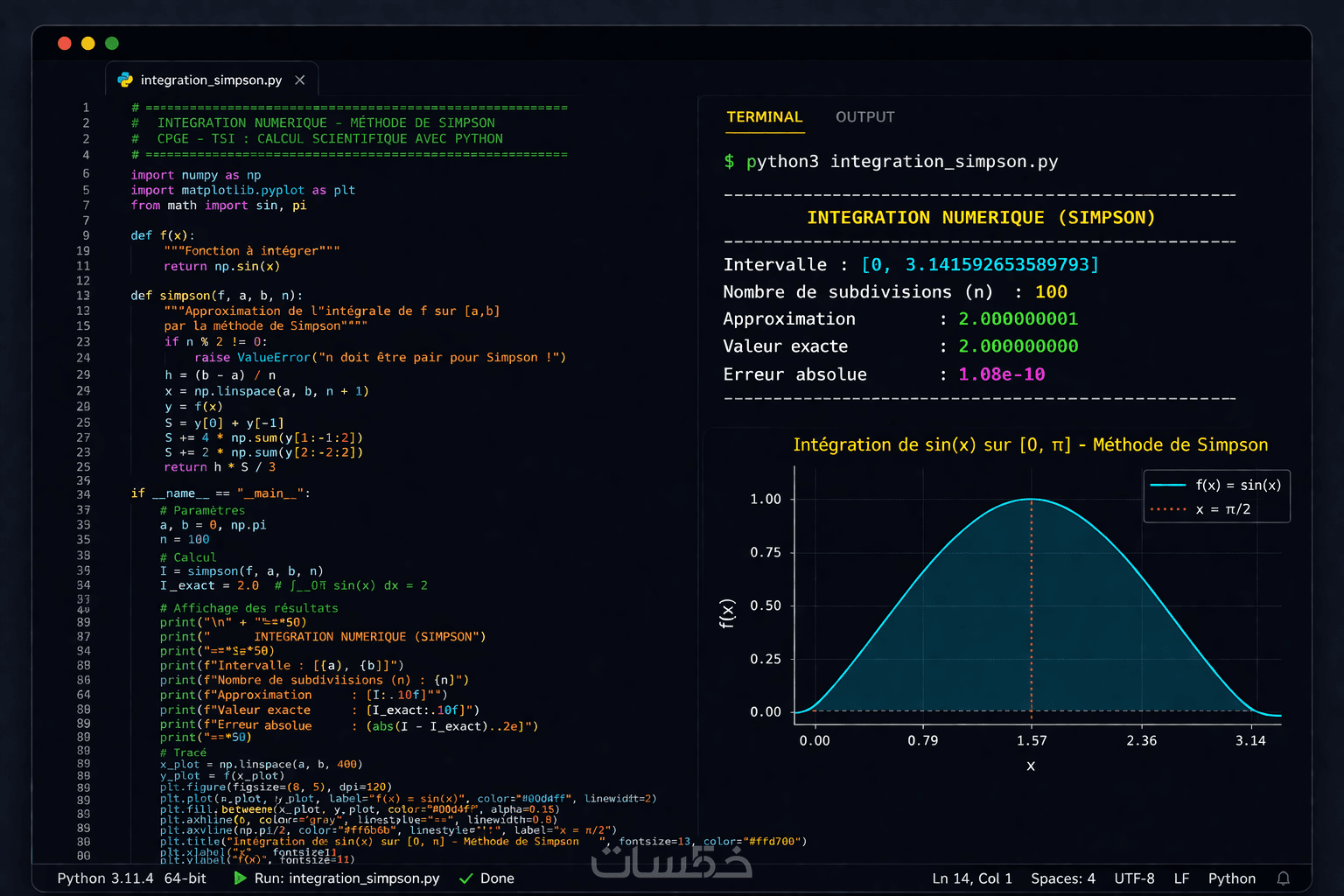Change indentation via Spaces: 4
Viewport: 1344px width, 896px height.
1062,878
